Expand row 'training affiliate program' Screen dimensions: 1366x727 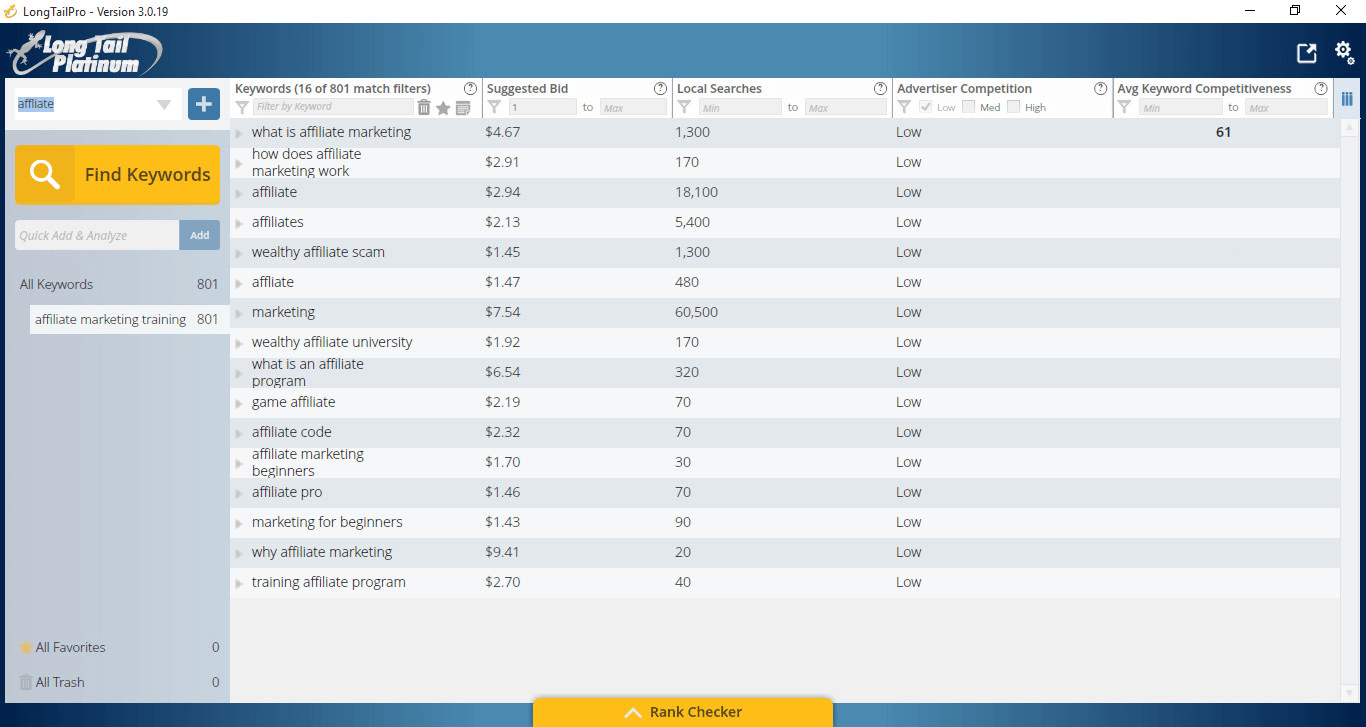pyautogui.click(x=239, y=583)
